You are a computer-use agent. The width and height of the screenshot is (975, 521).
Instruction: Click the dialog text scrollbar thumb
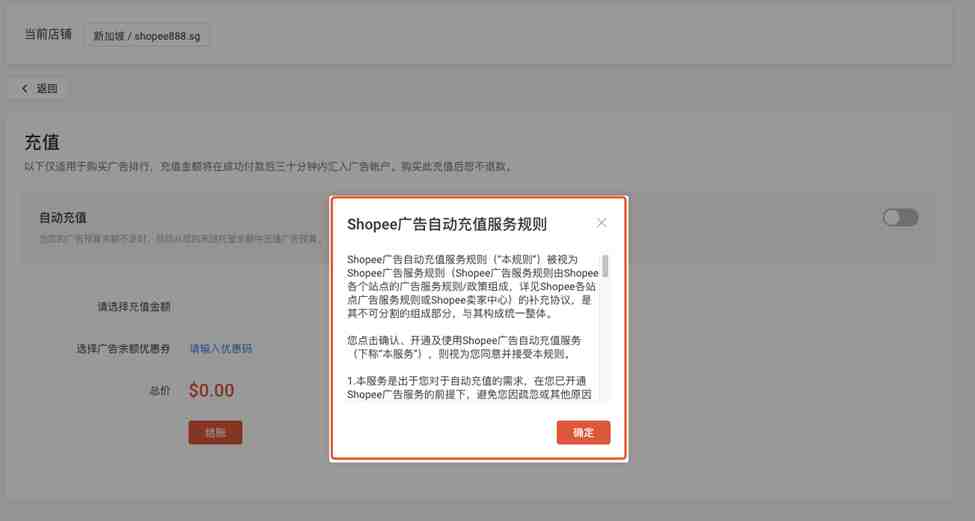[605, 265]
